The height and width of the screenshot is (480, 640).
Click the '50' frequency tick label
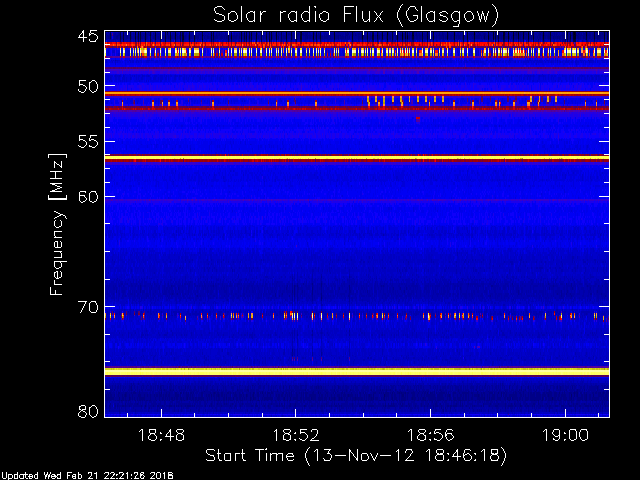(x=88, y=87)
